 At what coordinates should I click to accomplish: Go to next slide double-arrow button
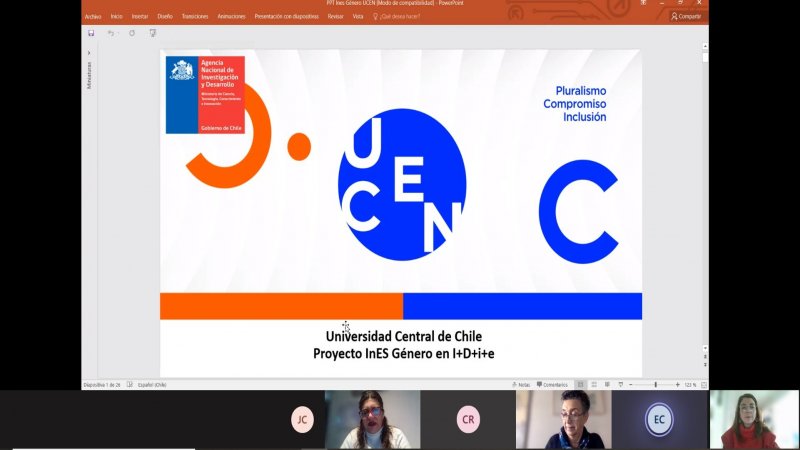pos(705,364)
